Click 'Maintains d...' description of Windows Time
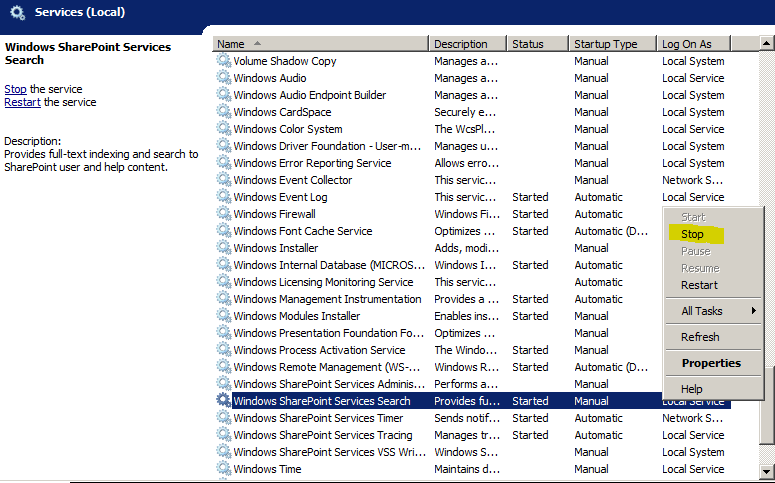This screenshot has width=775, height=483. click(x=467, y=469)
